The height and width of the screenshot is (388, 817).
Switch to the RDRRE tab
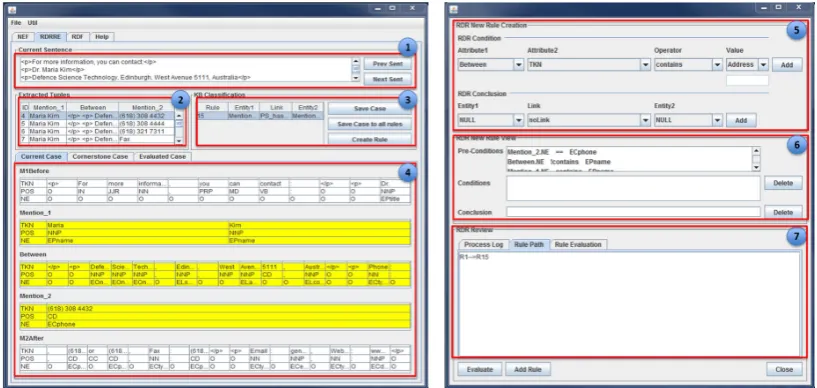(x=51, y=37)
